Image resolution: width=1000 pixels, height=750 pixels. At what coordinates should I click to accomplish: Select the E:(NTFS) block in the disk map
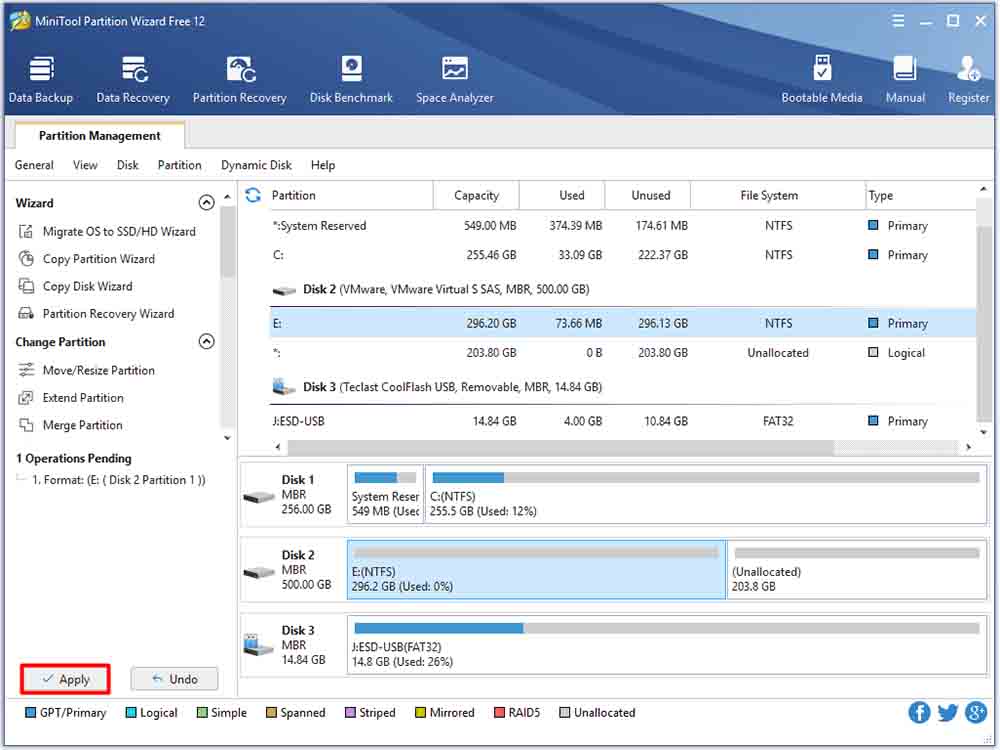pyautogui.click(x=536, y=570)
